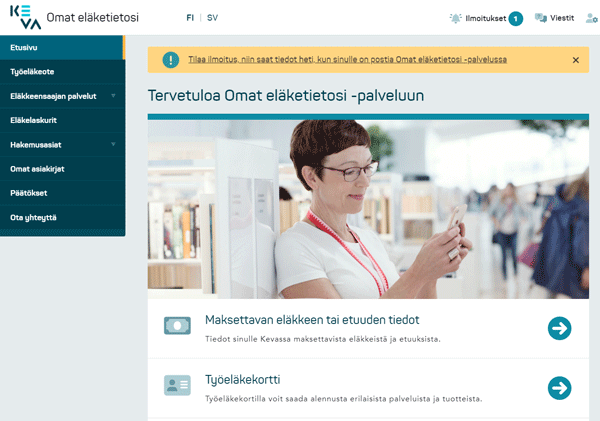
Task: Open Ota yhteyttä menu item
Action: (x=62, y=217)
